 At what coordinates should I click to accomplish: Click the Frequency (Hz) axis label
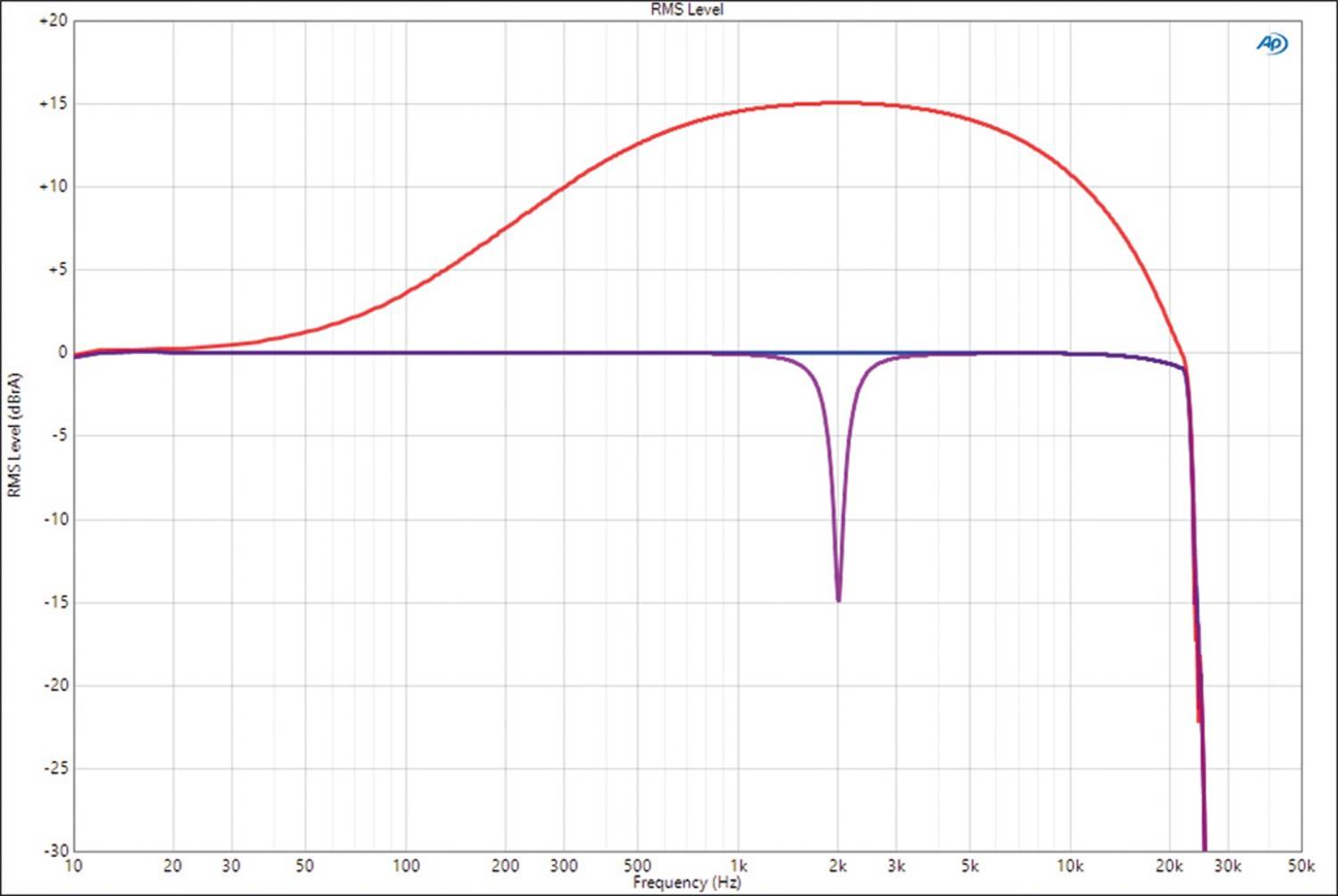point(687,883)
